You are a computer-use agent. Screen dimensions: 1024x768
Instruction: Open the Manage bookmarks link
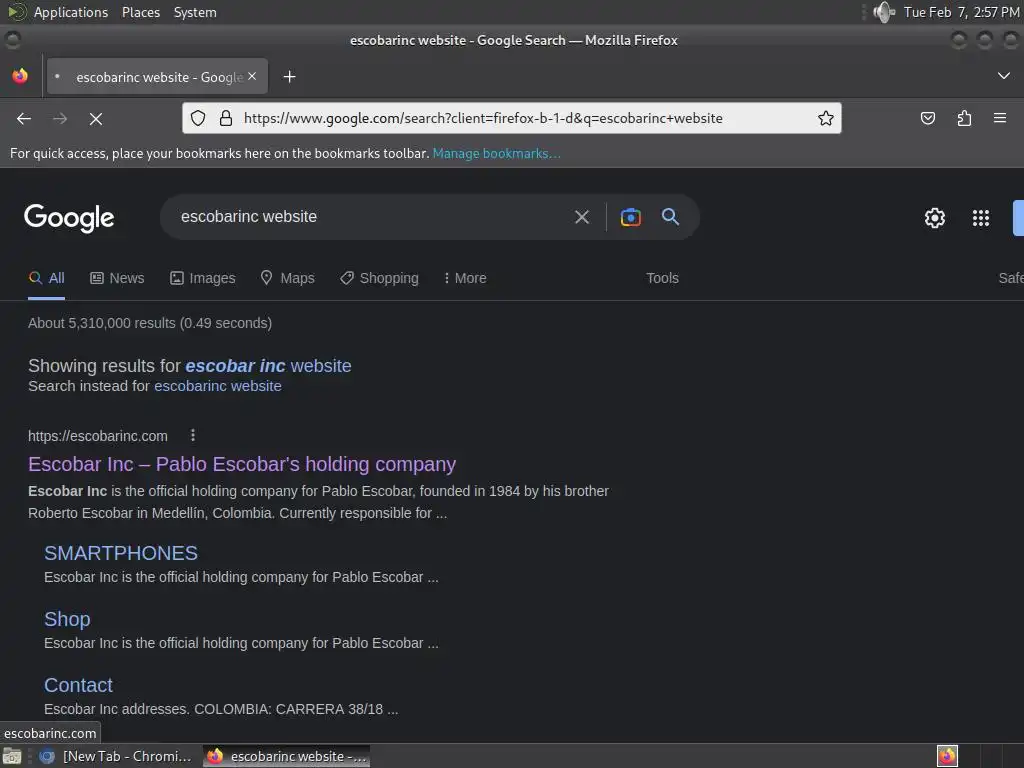click(496, 153)
